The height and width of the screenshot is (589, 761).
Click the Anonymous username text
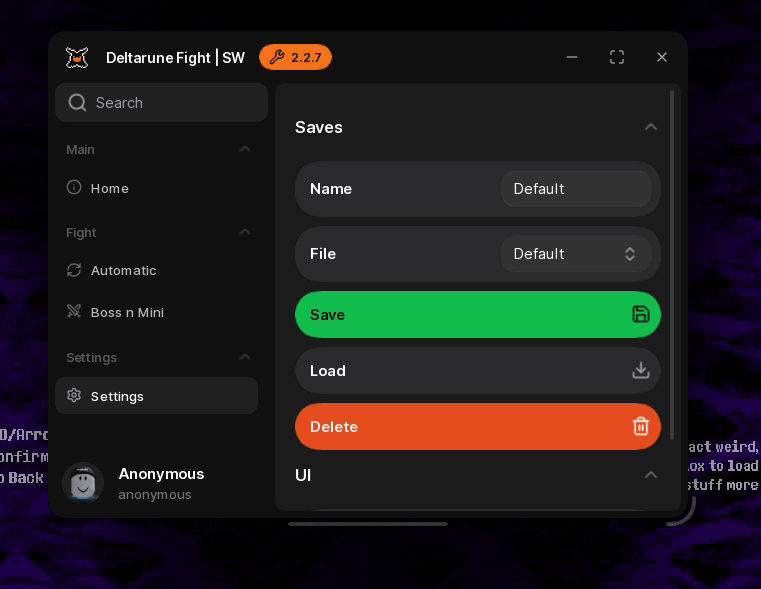[161, 474]
